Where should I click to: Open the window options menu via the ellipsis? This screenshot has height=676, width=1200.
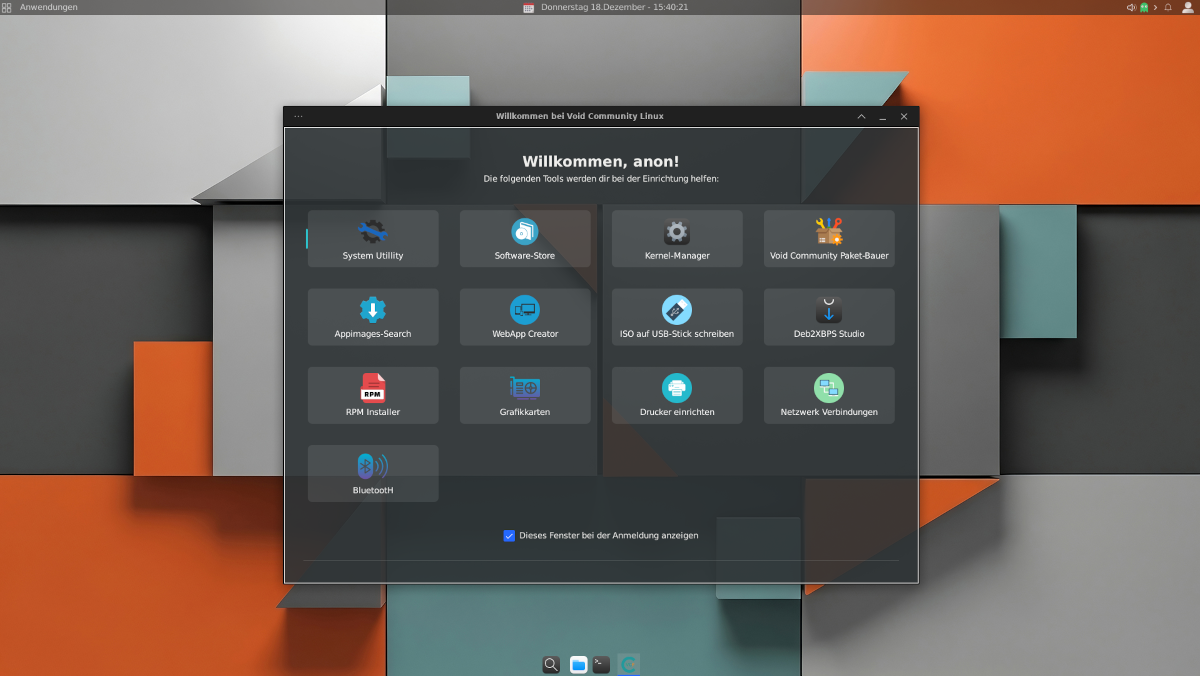click(x=298, y=116)
